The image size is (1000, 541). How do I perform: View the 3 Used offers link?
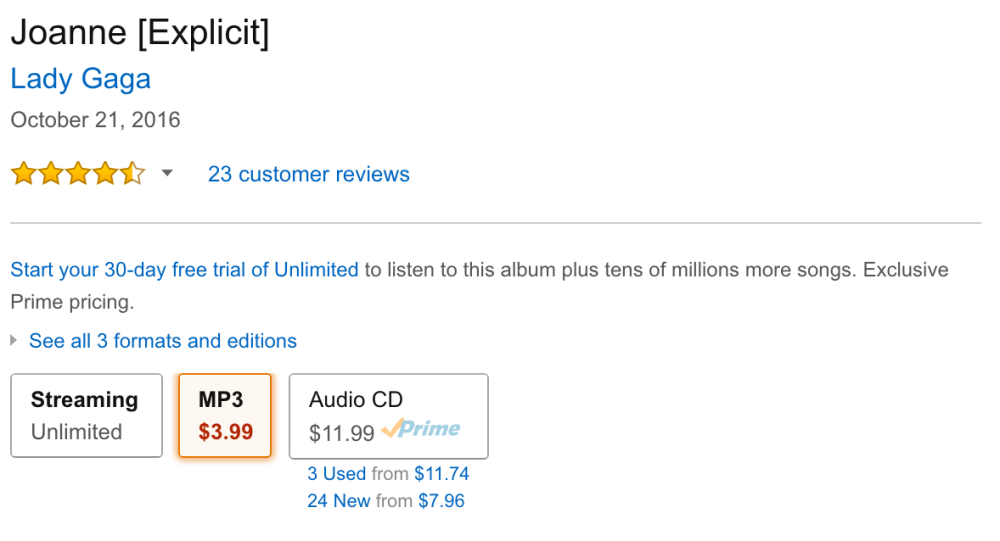tap(338, 474)
